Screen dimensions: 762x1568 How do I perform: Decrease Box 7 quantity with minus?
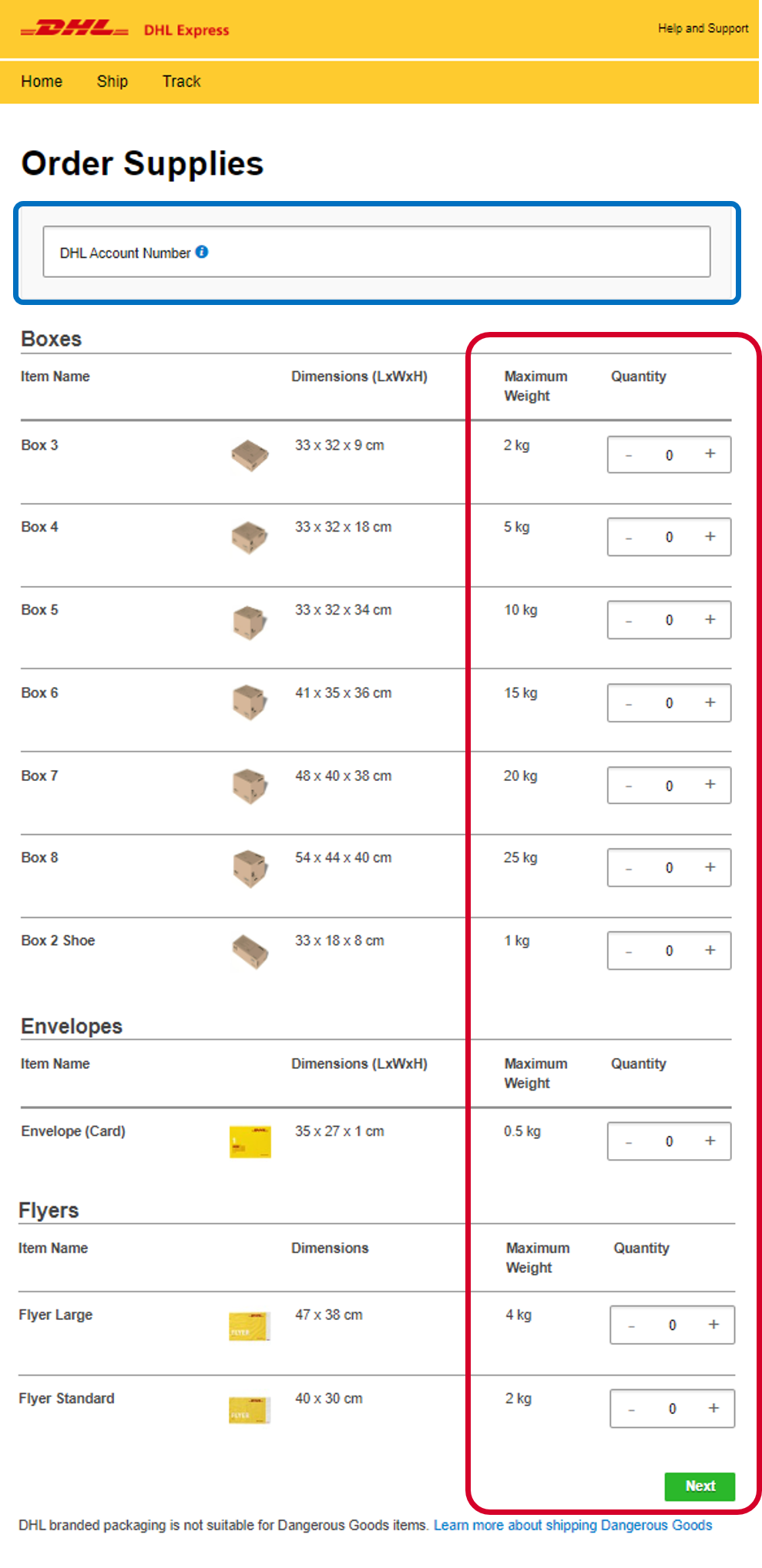629,786
